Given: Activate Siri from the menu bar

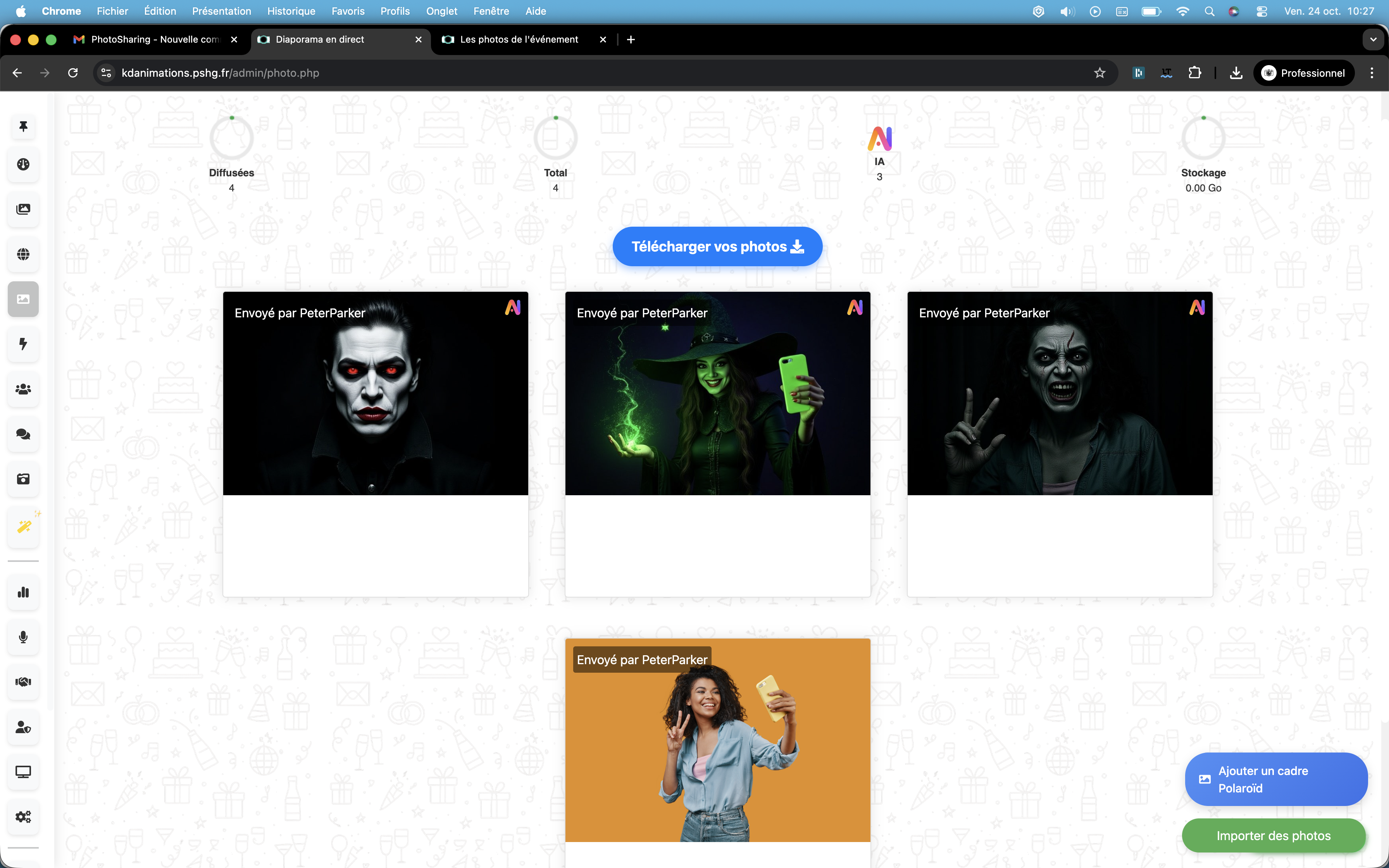Looking at the screenshot, I should pos(1235,11).
